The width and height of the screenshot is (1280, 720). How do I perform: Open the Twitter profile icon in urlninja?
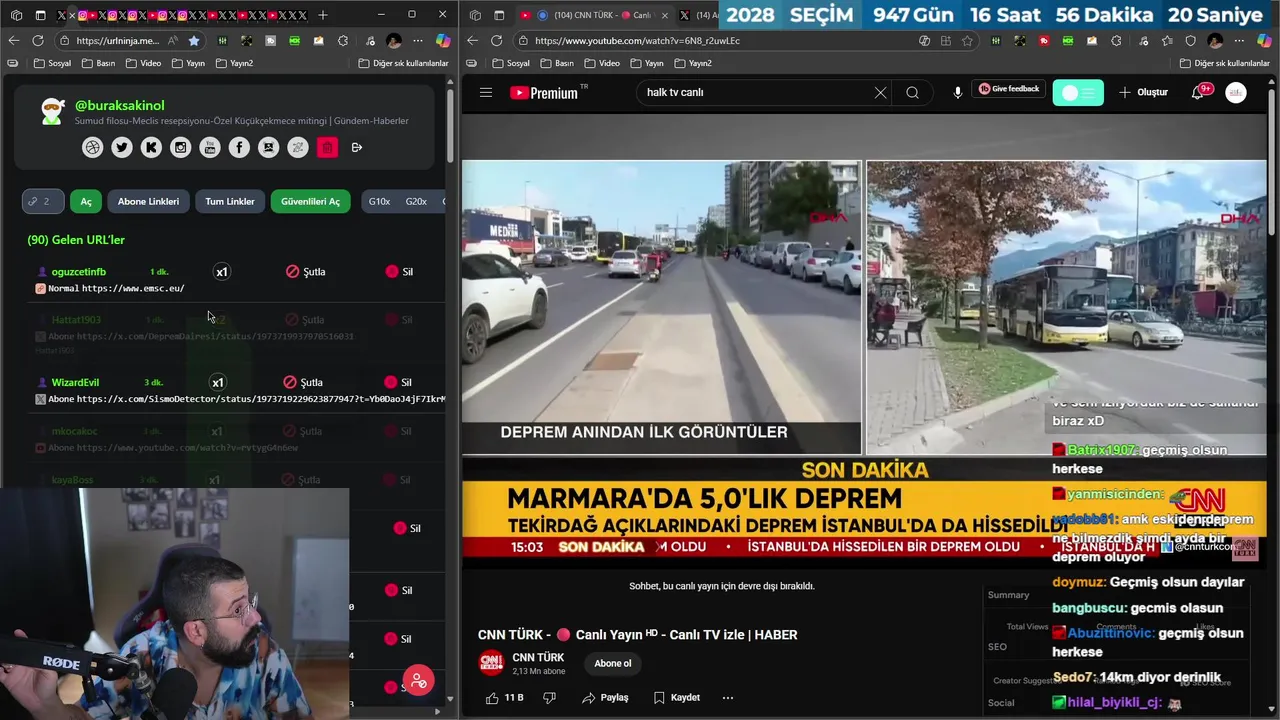122,147
